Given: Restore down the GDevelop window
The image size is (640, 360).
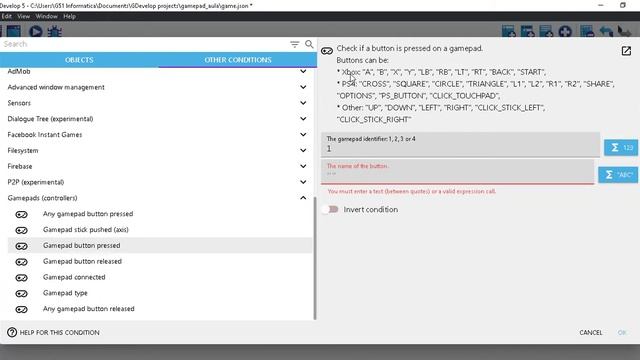Looking at the screenshot, I should coord(622,5).
